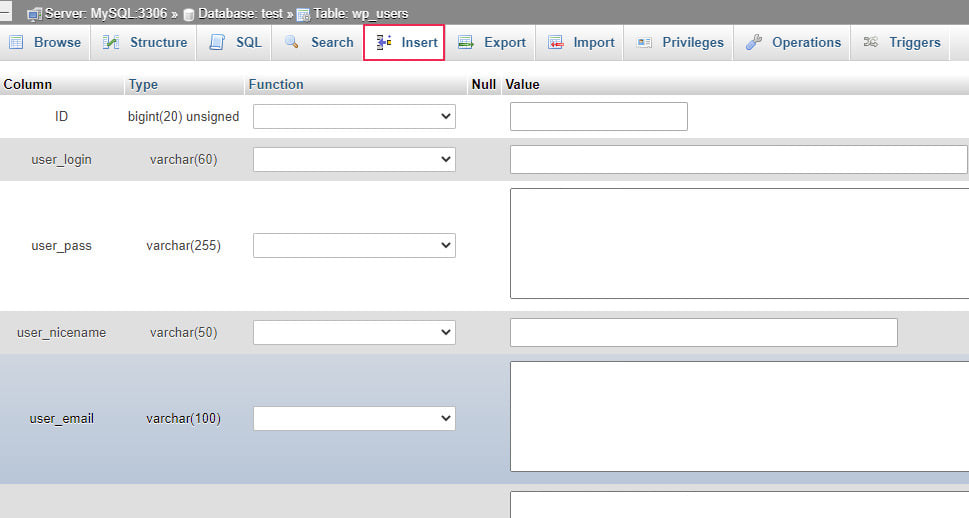Click the Server: MySQL:3306 breadcrumb link
The height and width of the screenshot is (518, 969).
click(x=106, y=14)
